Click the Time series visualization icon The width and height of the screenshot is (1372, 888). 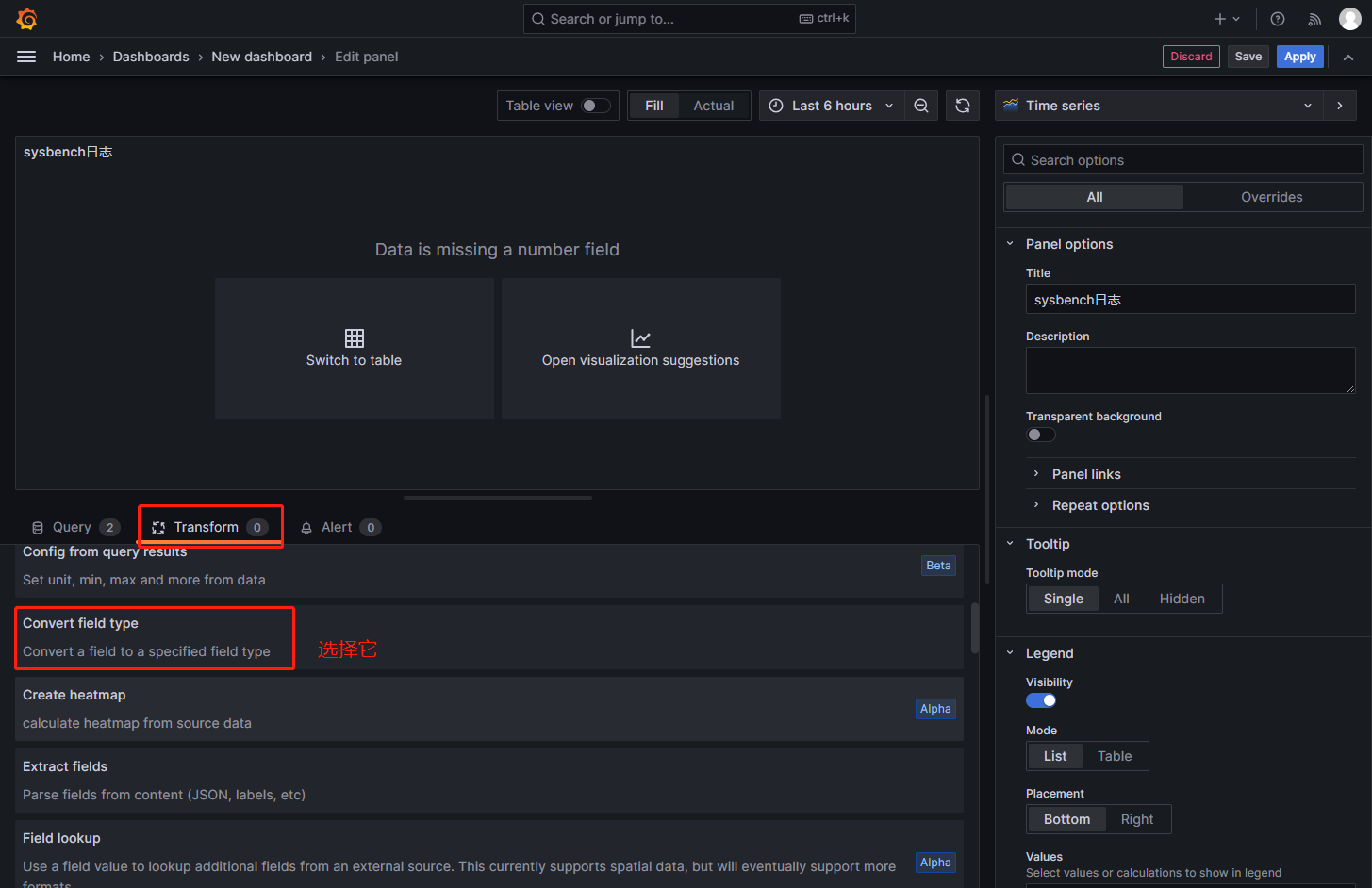pyautogui.click(x=1011, y=106)
